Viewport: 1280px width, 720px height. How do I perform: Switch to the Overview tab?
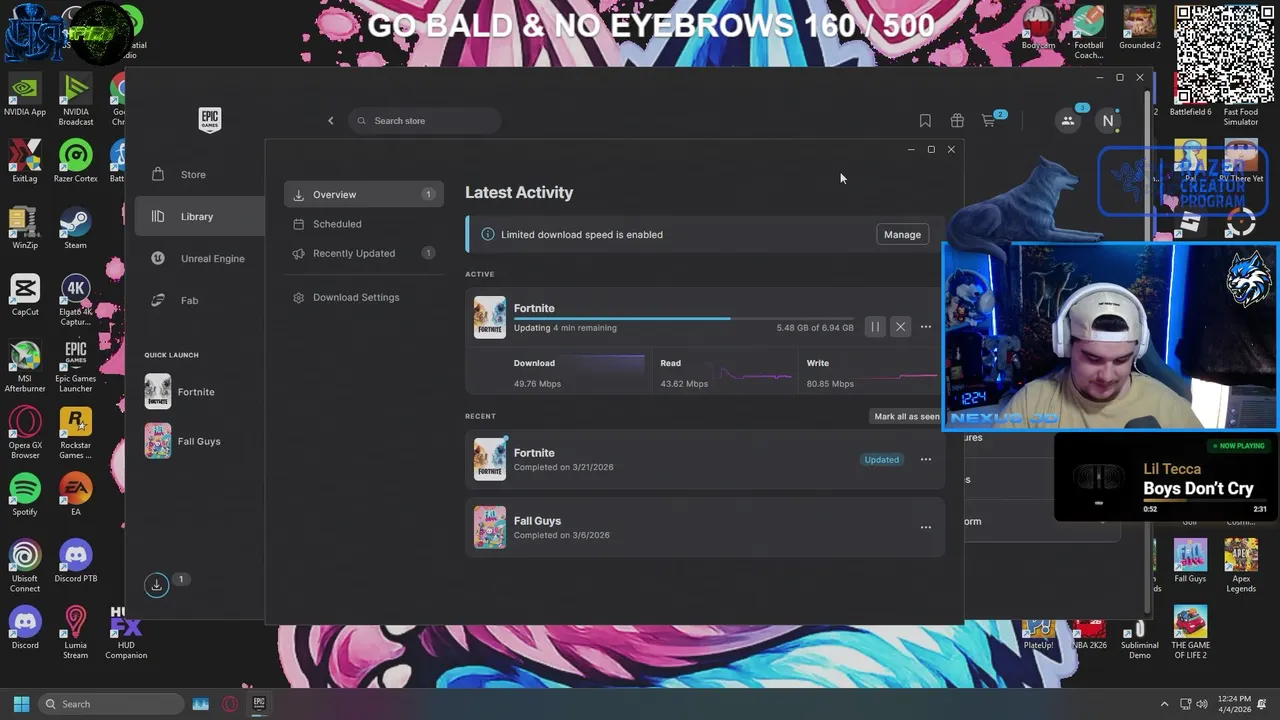pos(363,195)
